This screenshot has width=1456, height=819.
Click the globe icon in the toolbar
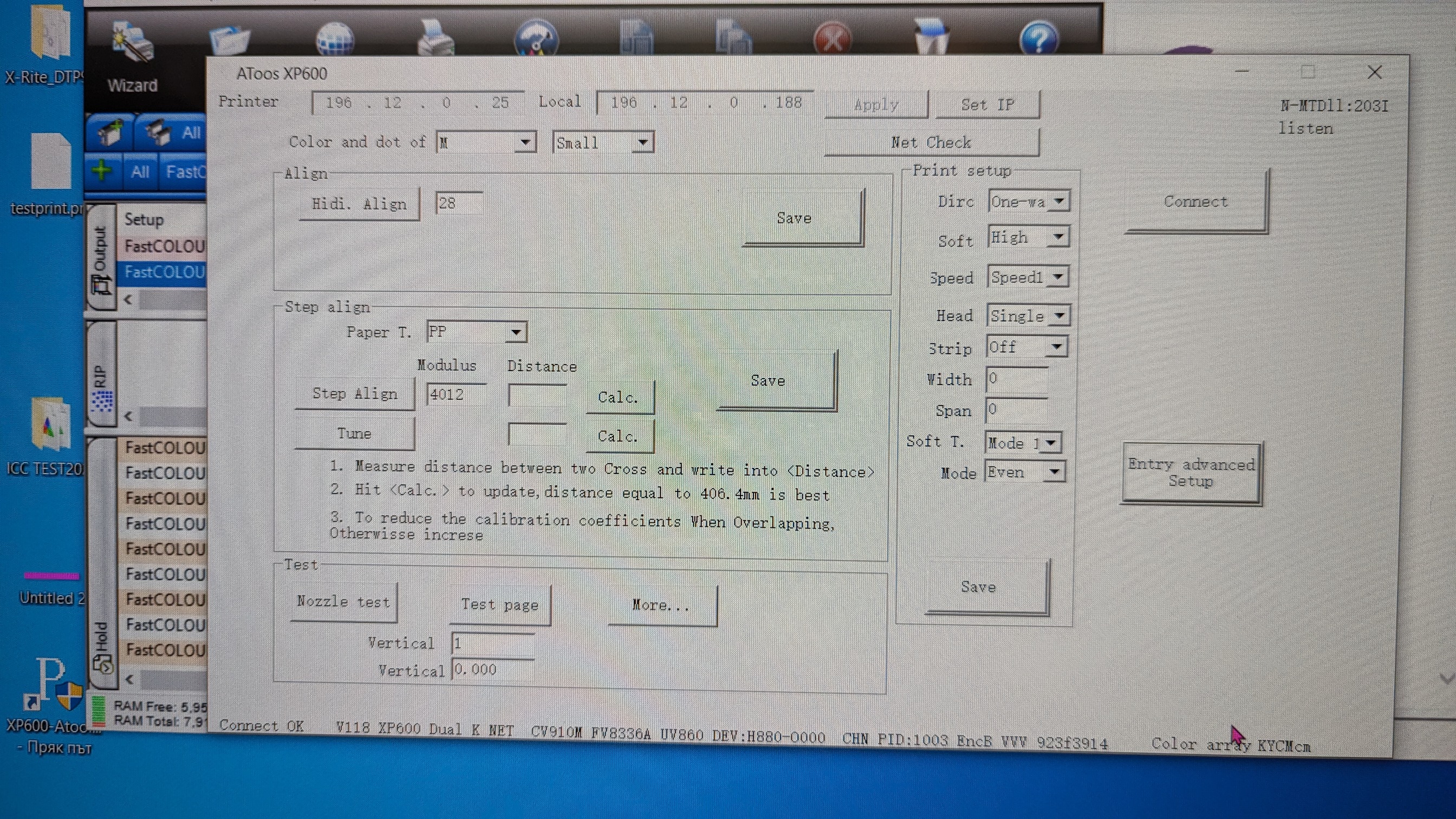pos(335,38)
